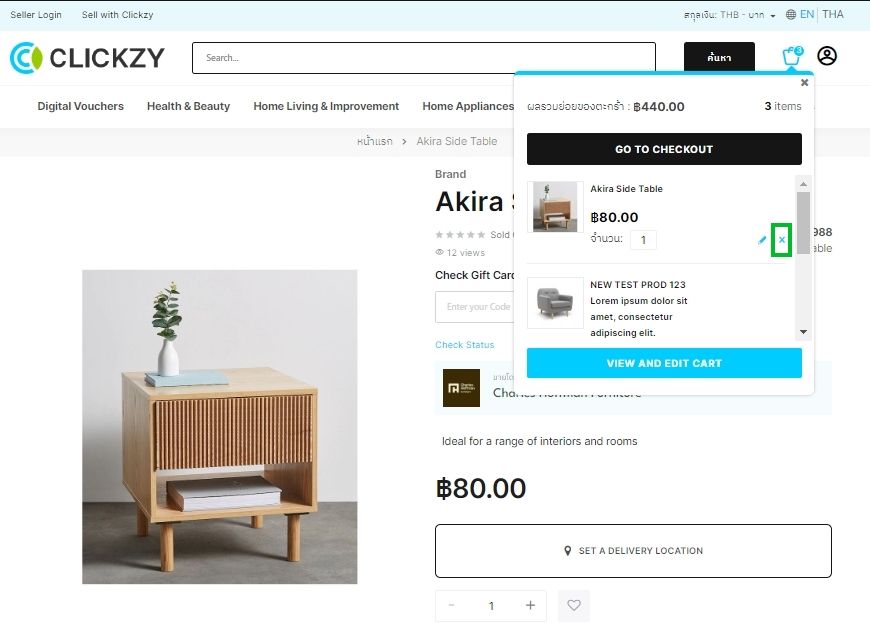Click the globe language icon
The width and height of the screenshot is (870, 623).
791,15
